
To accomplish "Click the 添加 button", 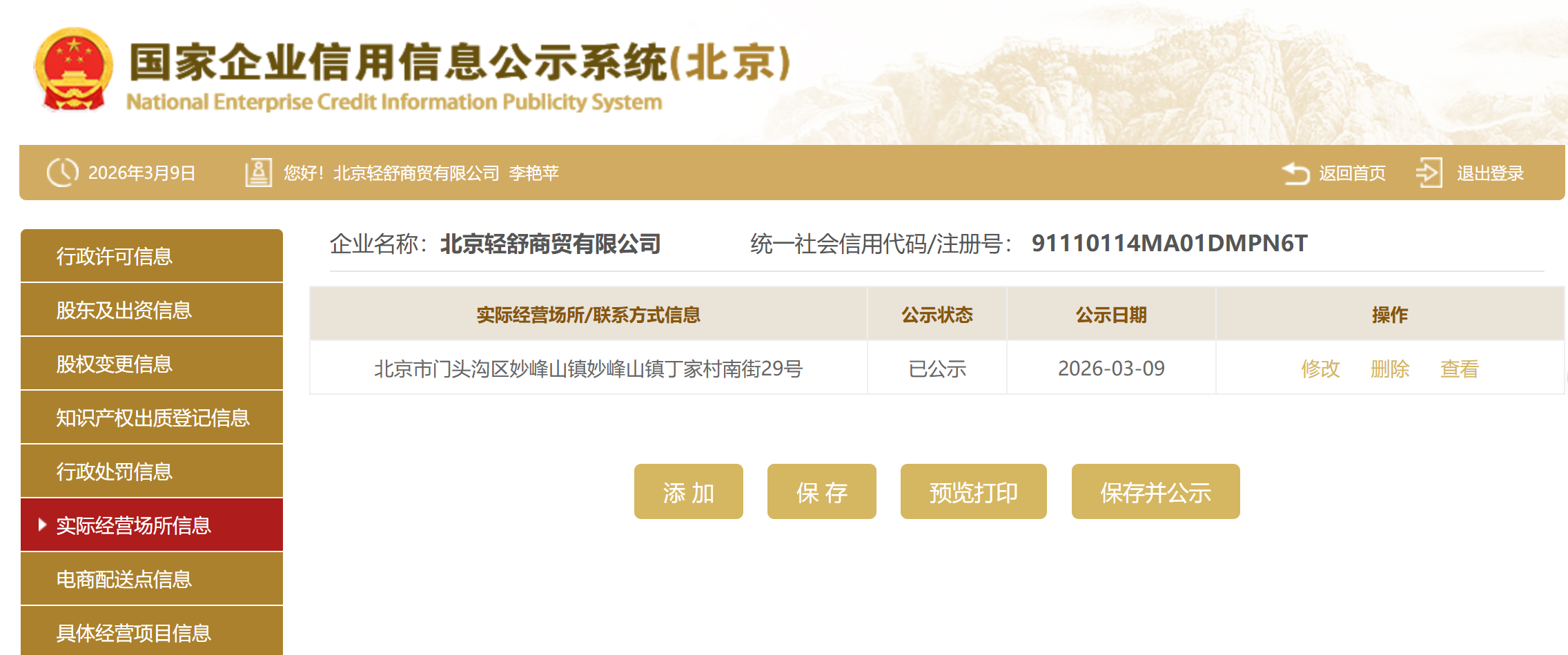I will [x=689, y=491].
